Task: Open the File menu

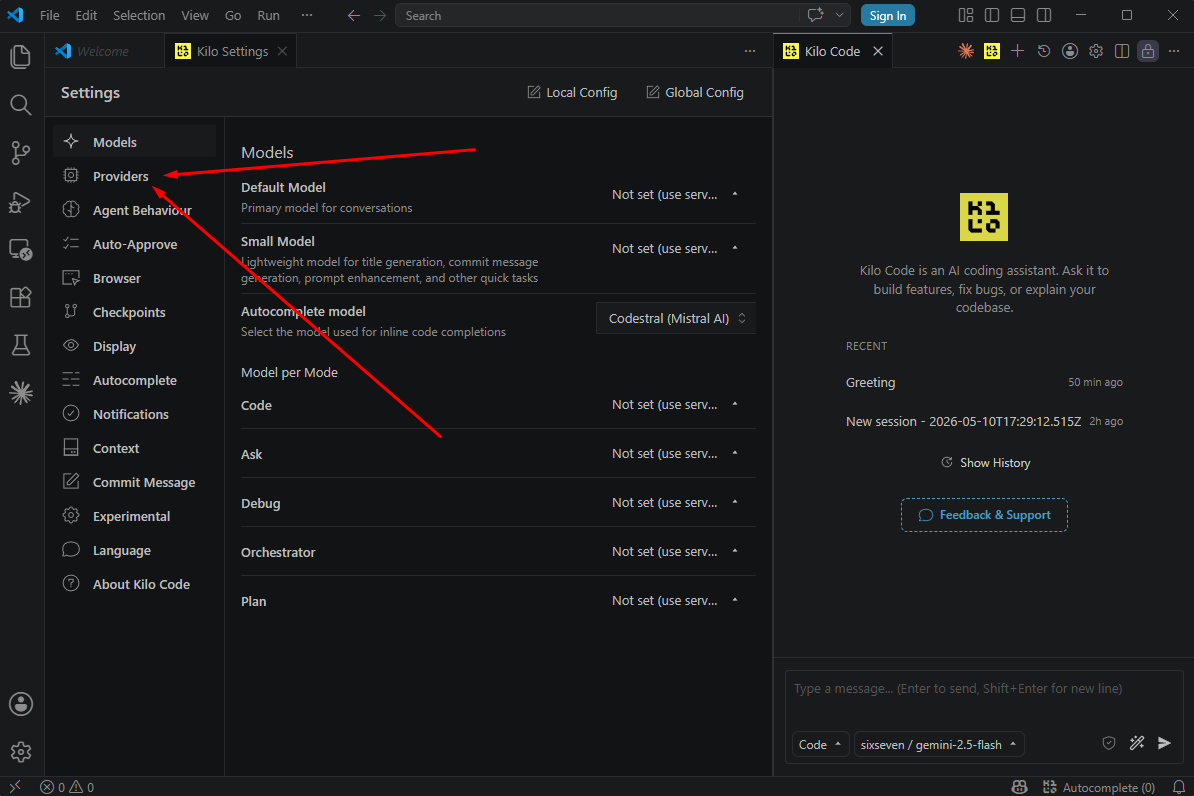Action: pyautogui.click(x=49, y=15)
